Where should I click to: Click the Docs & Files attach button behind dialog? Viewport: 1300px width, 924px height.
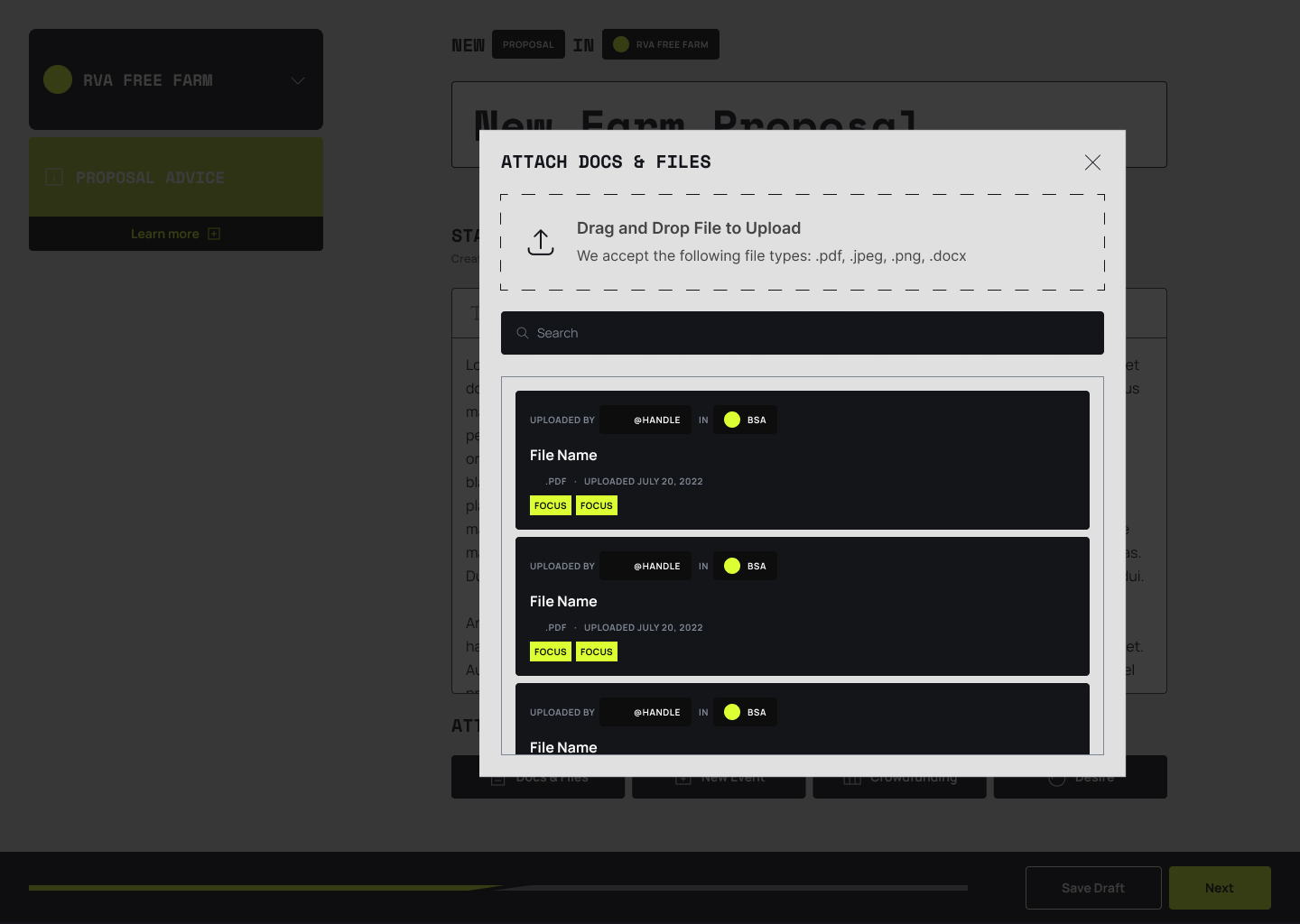[538, 777]
